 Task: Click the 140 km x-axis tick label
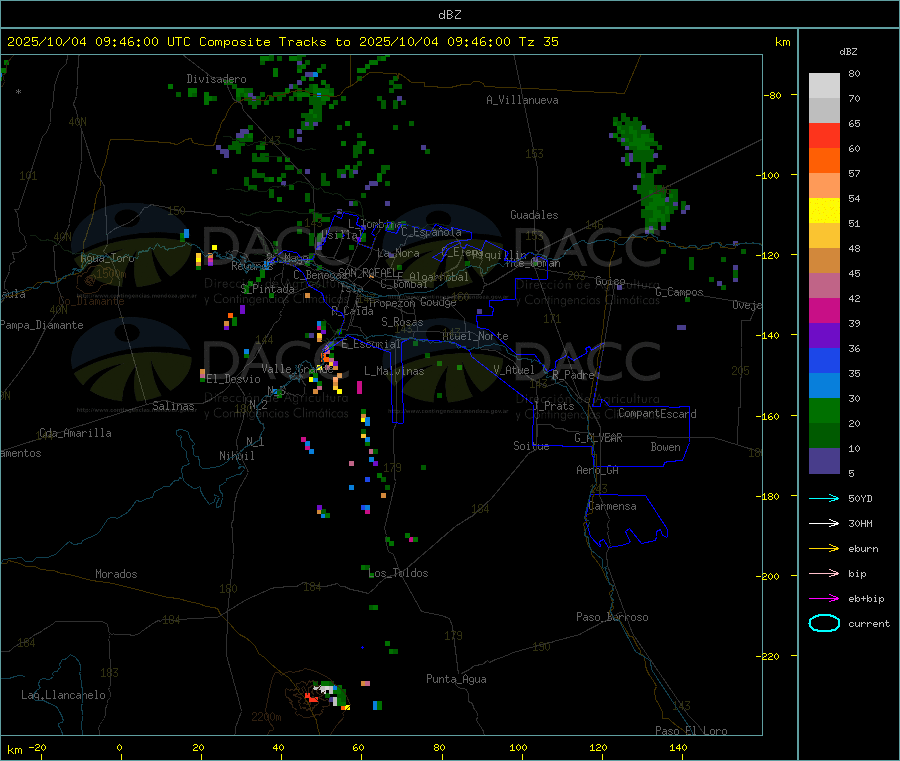tap(678, 747)
